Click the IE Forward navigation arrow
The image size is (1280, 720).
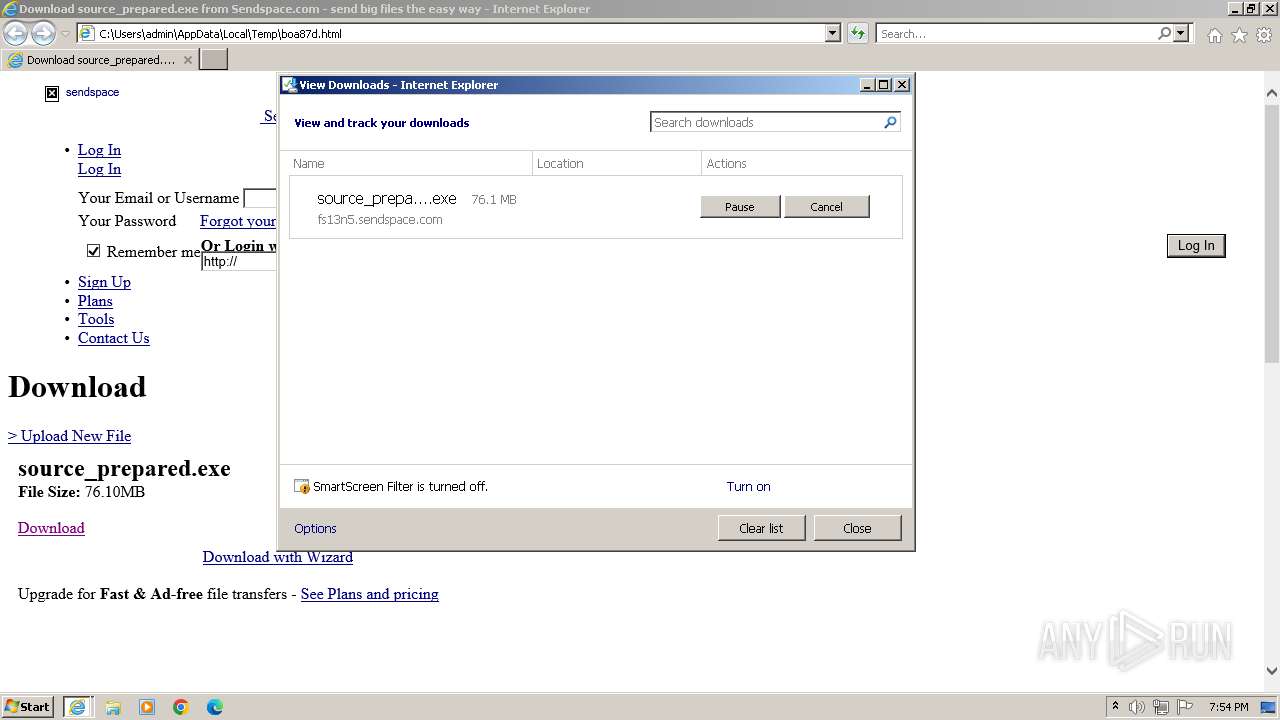(43, 33)
